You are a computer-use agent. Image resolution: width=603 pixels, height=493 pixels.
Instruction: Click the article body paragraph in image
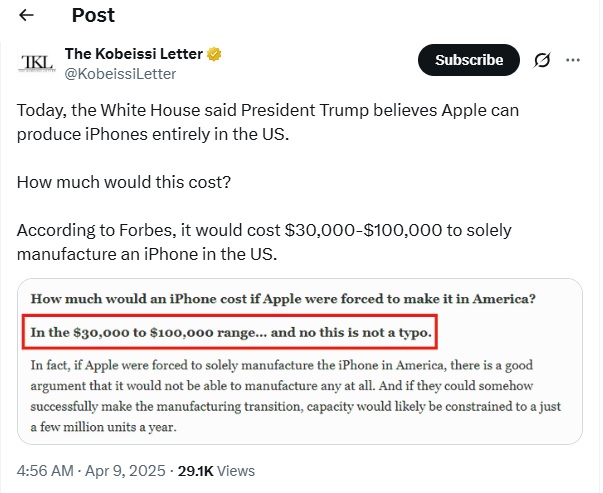[x=296, y=396]
